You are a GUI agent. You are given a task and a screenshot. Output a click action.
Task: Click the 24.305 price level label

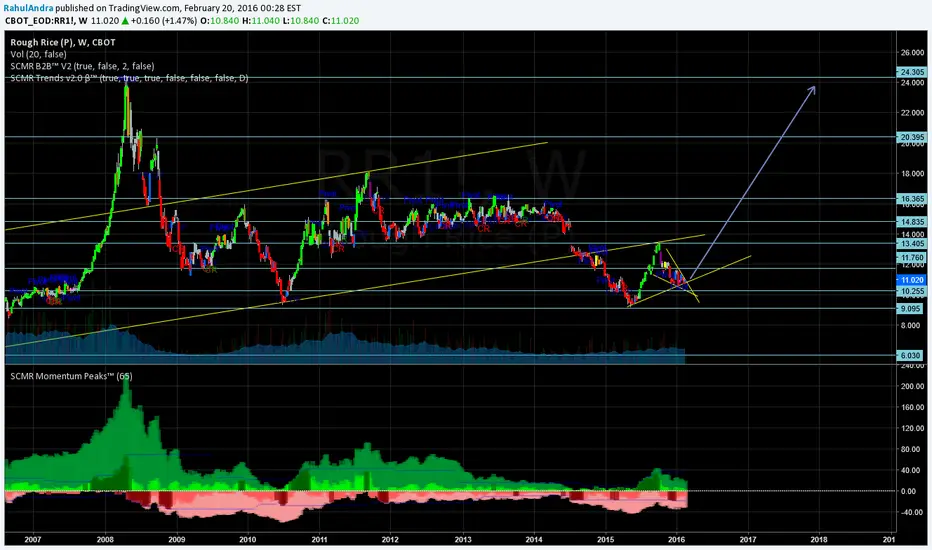912,72
